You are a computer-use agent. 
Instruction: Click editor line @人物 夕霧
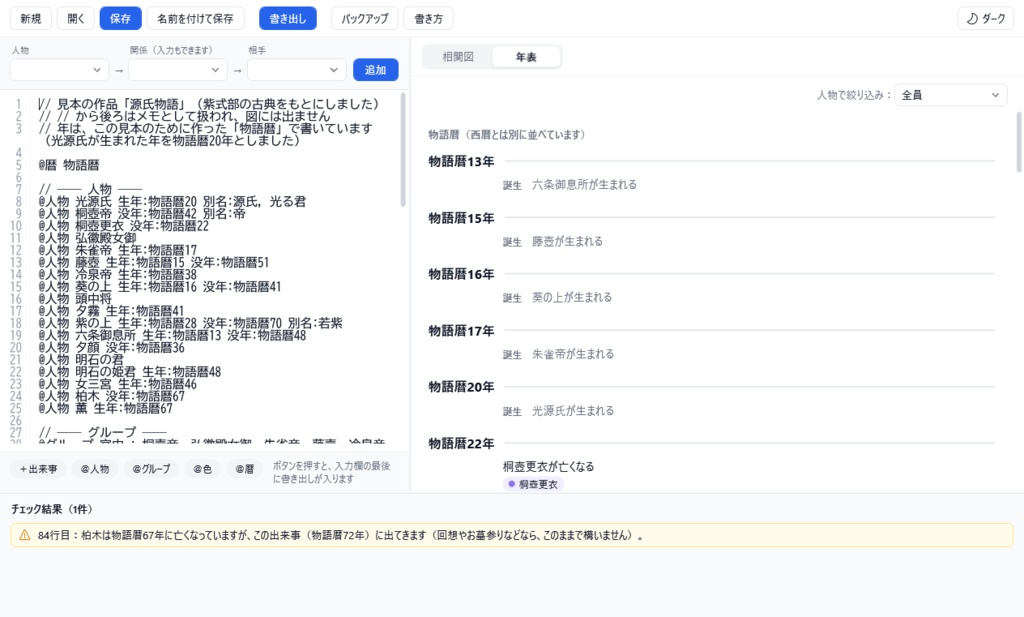tap(111, 311)
